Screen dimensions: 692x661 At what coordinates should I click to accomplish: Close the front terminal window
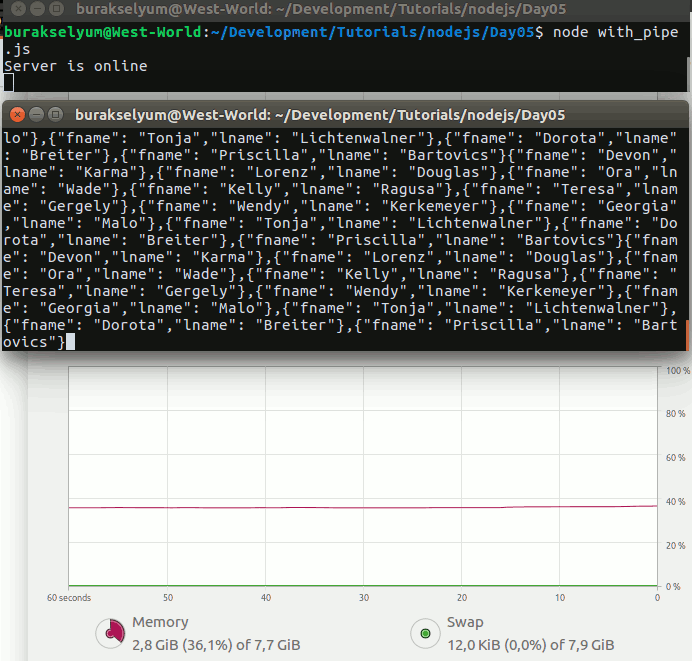pos(17,115)
